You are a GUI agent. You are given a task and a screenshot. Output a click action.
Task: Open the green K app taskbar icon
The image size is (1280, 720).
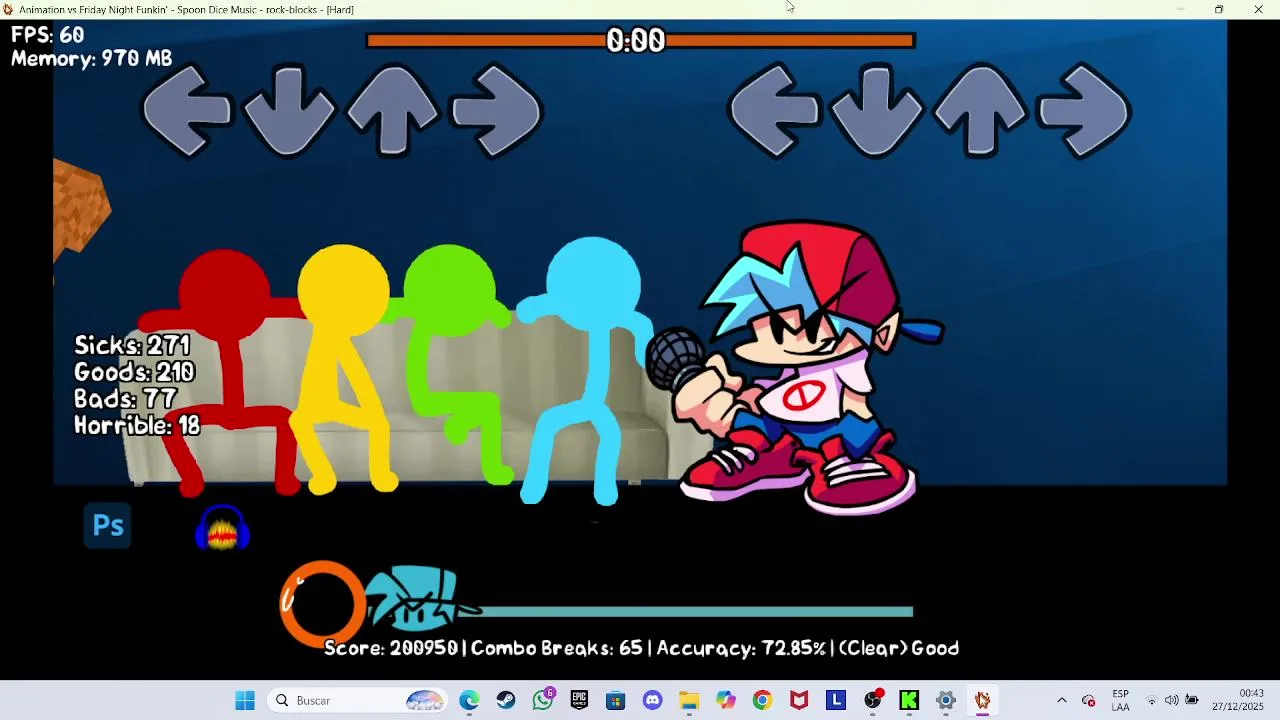click(909, 701)
